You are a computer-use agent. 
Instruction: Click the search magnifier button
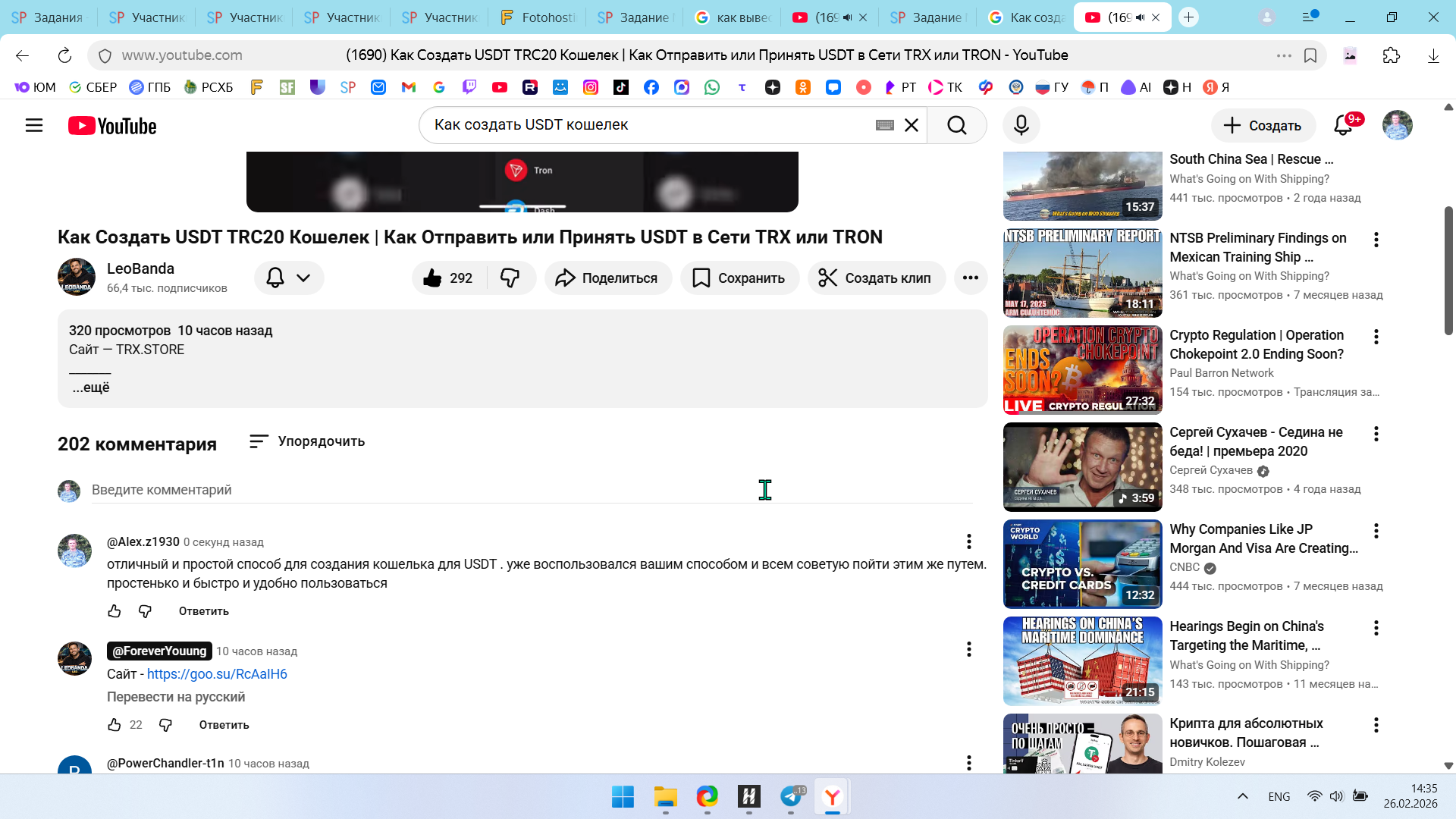pos(956,125)
